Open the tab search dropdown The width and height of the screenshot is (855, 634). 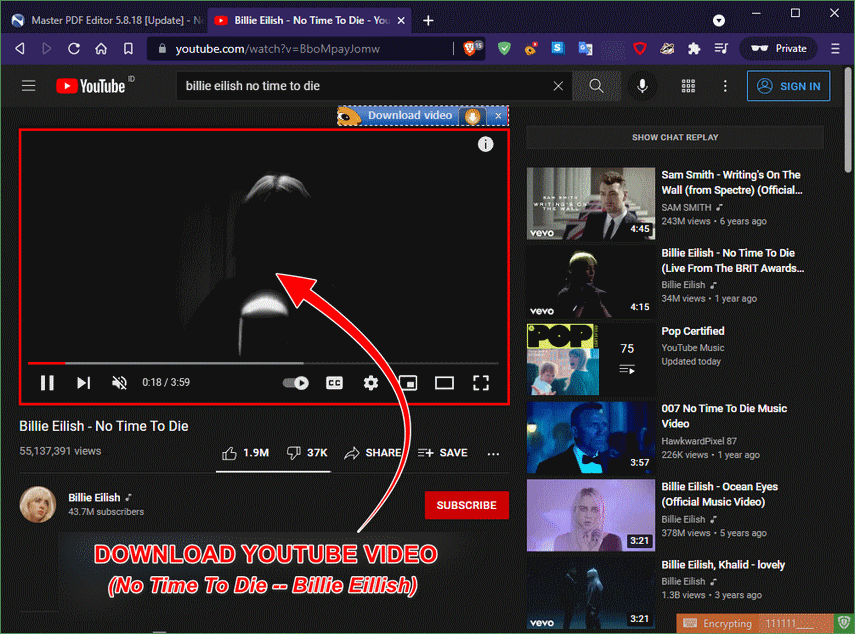(719, 21)
